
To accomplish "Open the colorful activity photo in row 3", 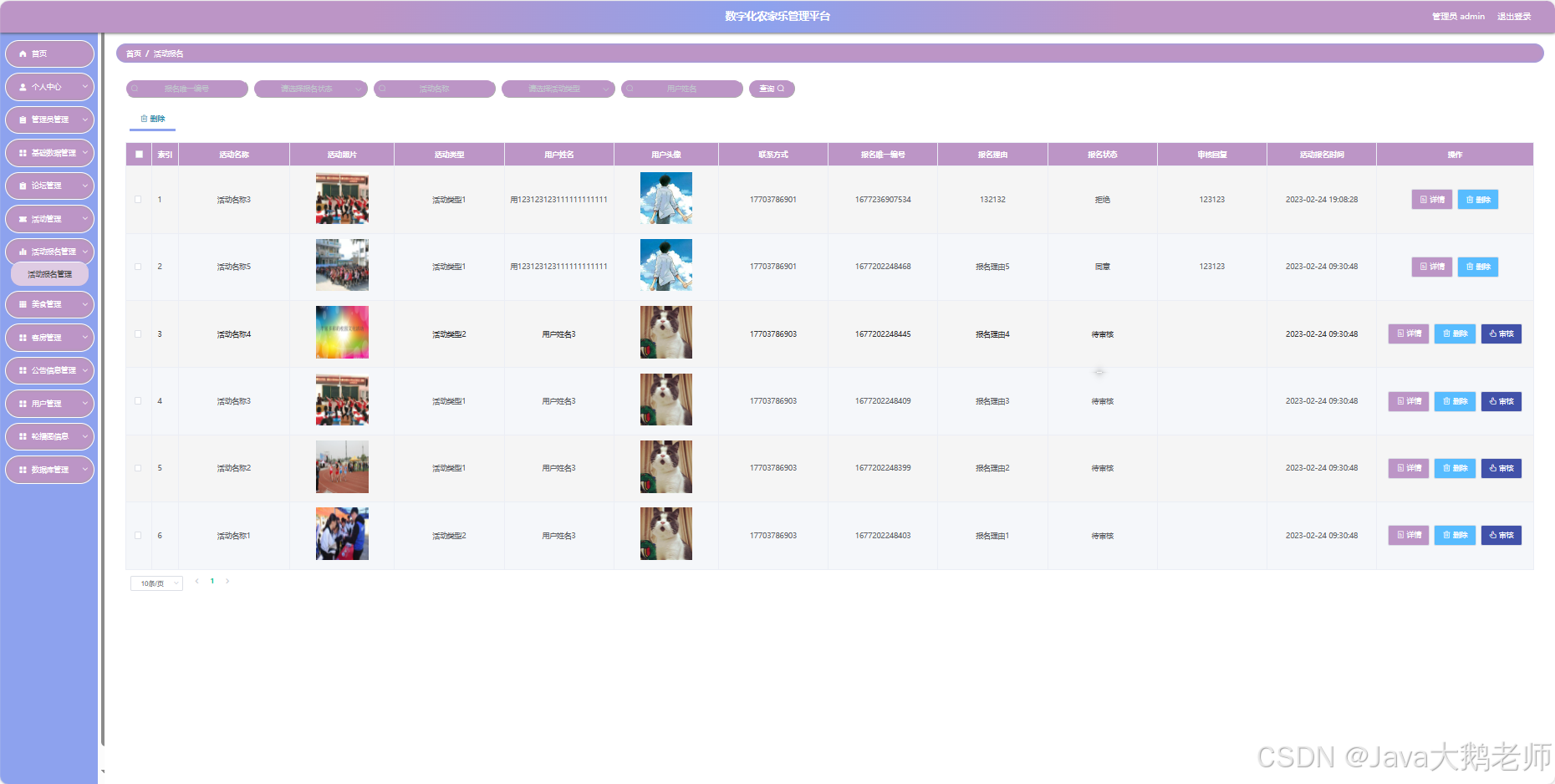I will point(342,333).
